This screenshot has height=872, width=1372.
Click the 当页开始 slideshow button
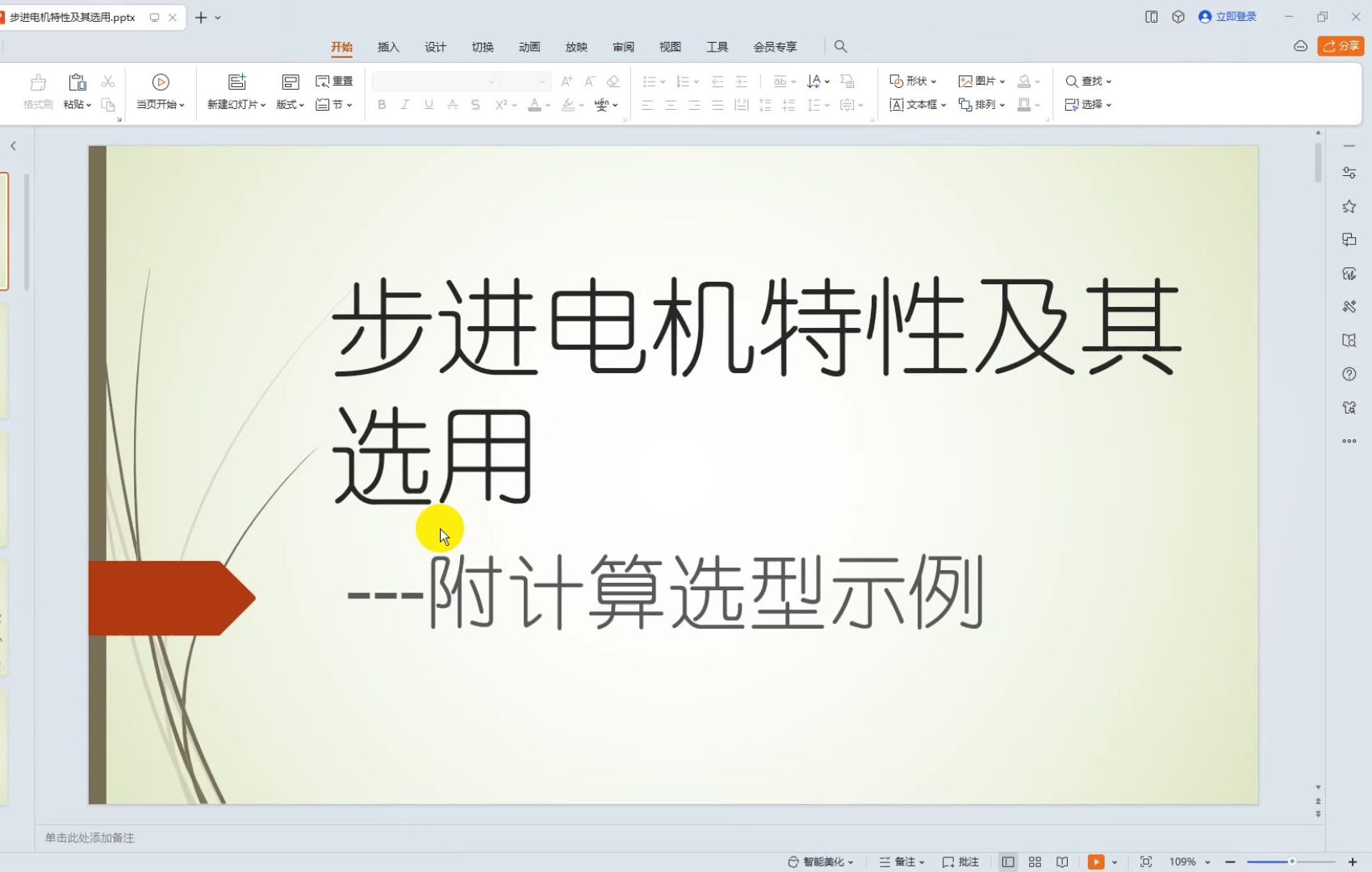coord(161,91)
